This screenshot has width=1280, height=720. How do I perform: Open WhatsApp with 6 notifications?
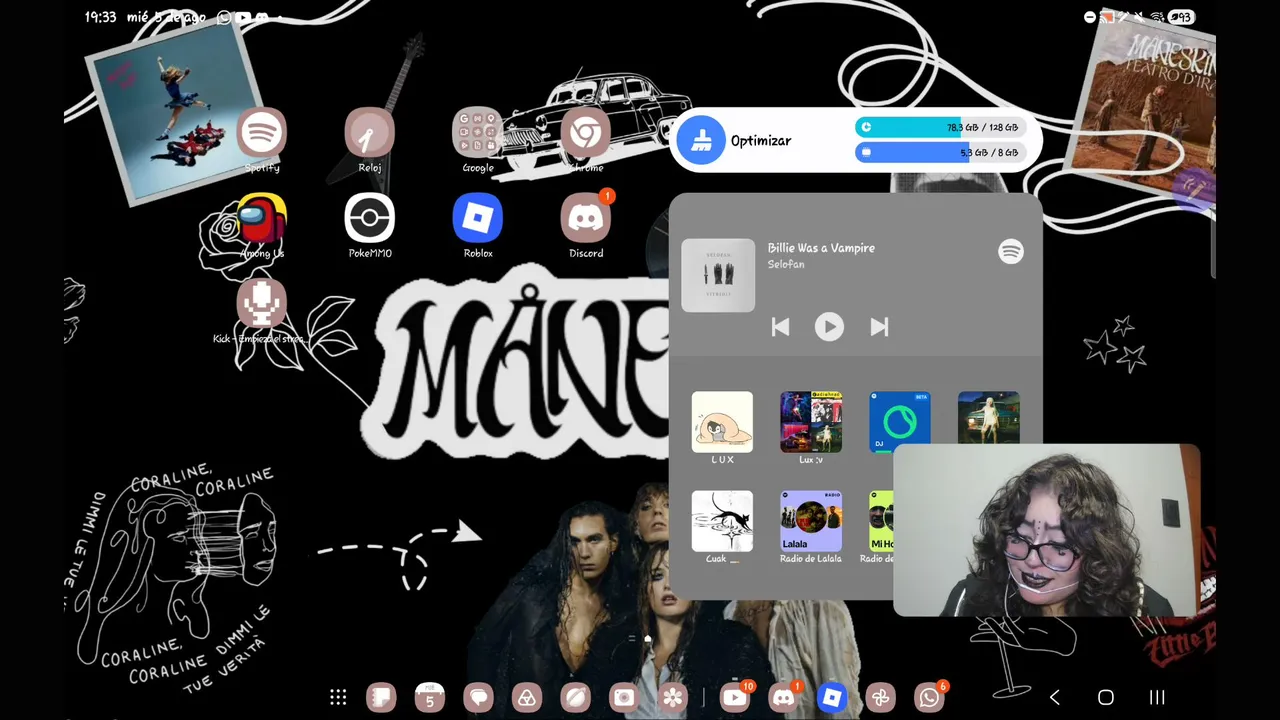pos(929,697)
